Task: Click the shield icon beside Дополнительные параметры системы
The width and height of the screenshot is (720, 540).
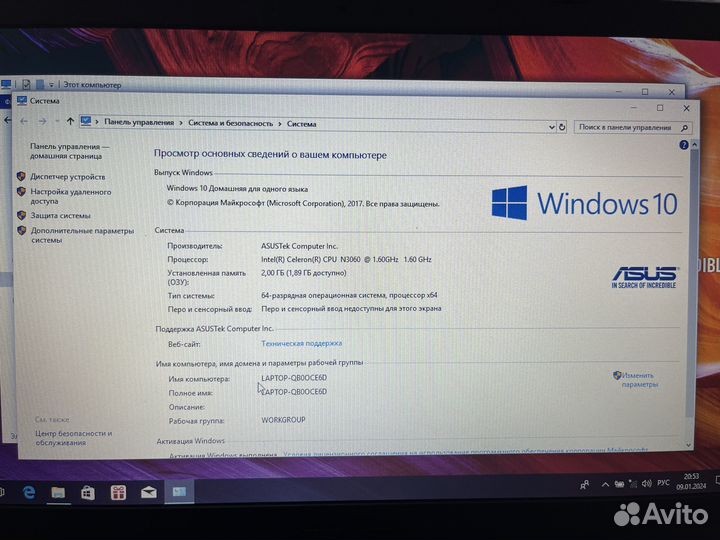Action: tap(21, 230)
